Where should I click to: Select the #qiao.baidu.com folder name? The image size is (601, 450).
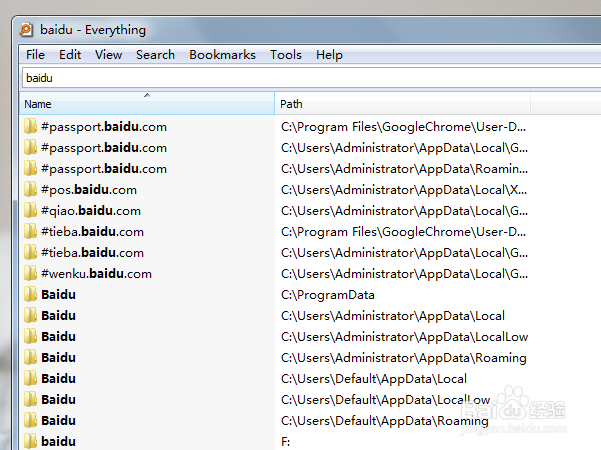point(91,210)
